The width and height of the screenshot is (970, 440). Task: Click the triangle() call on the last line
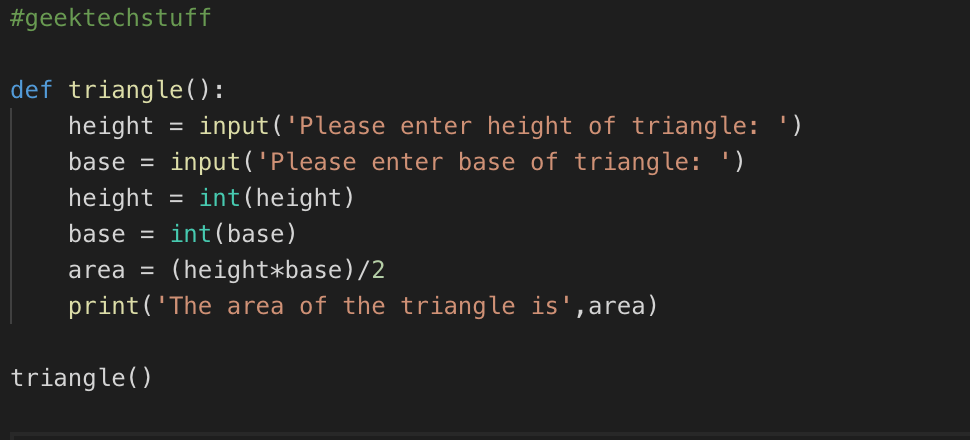(x=82, y=378)
